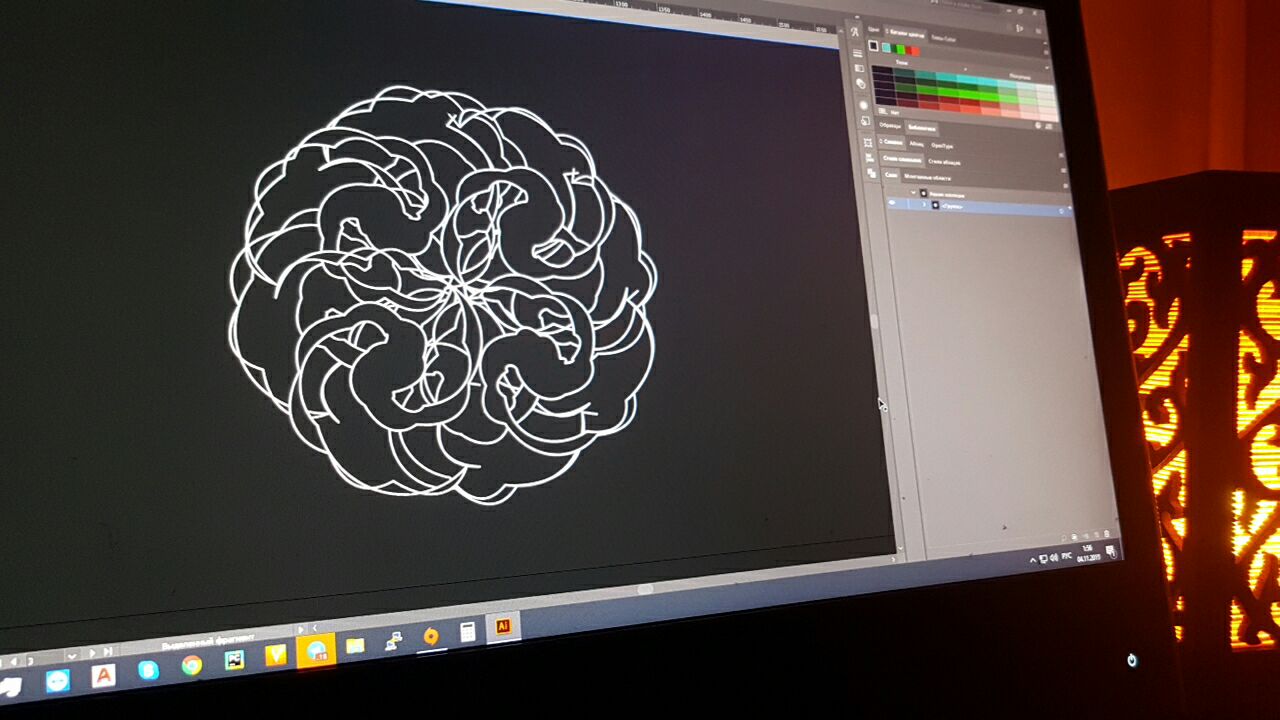Open the Pathfinder icon in dock strip
The height and width of the screenshot is (720, 1280).
click(x=871, y=173)
